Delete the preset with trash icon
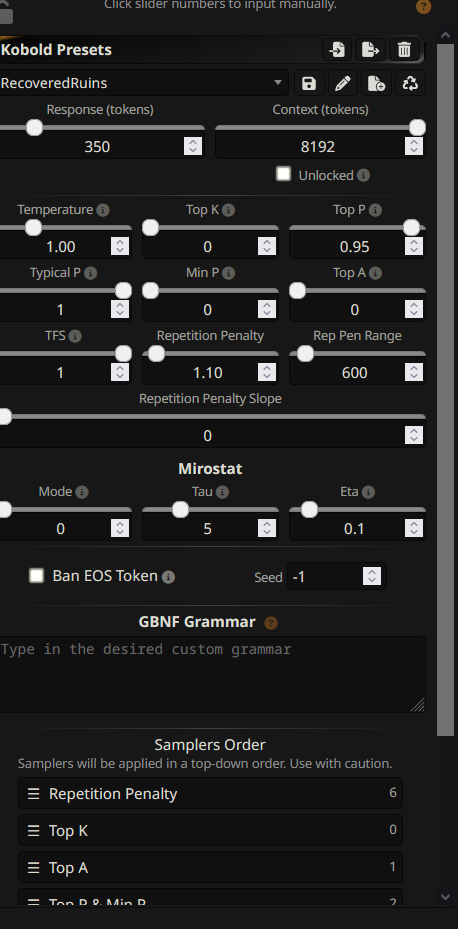This screenshot has width=458, height=929. pyautogui.click(x=404, y=50)
